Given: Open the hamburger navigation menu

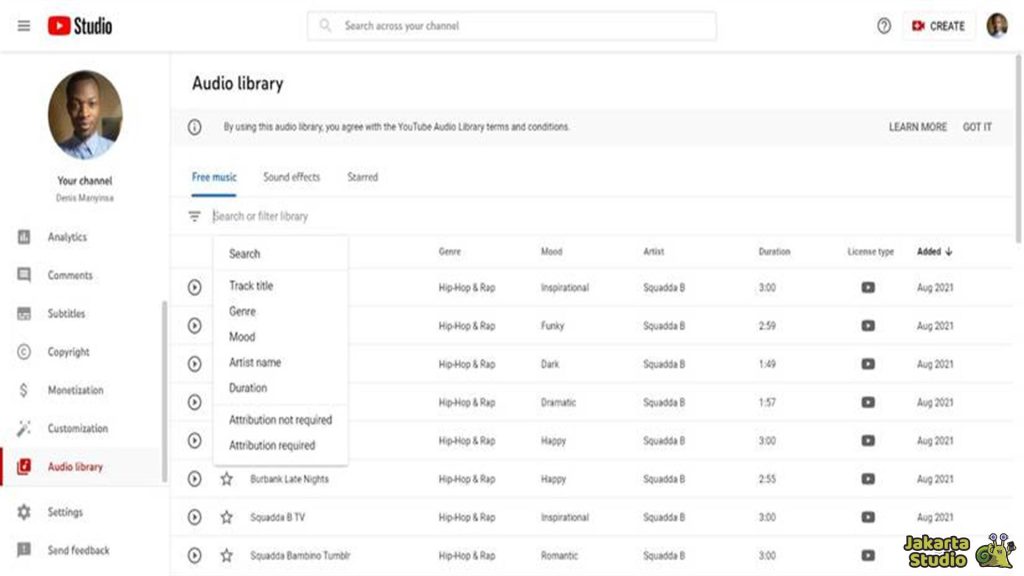Looking at the screenshot, I should coord(24,26).
